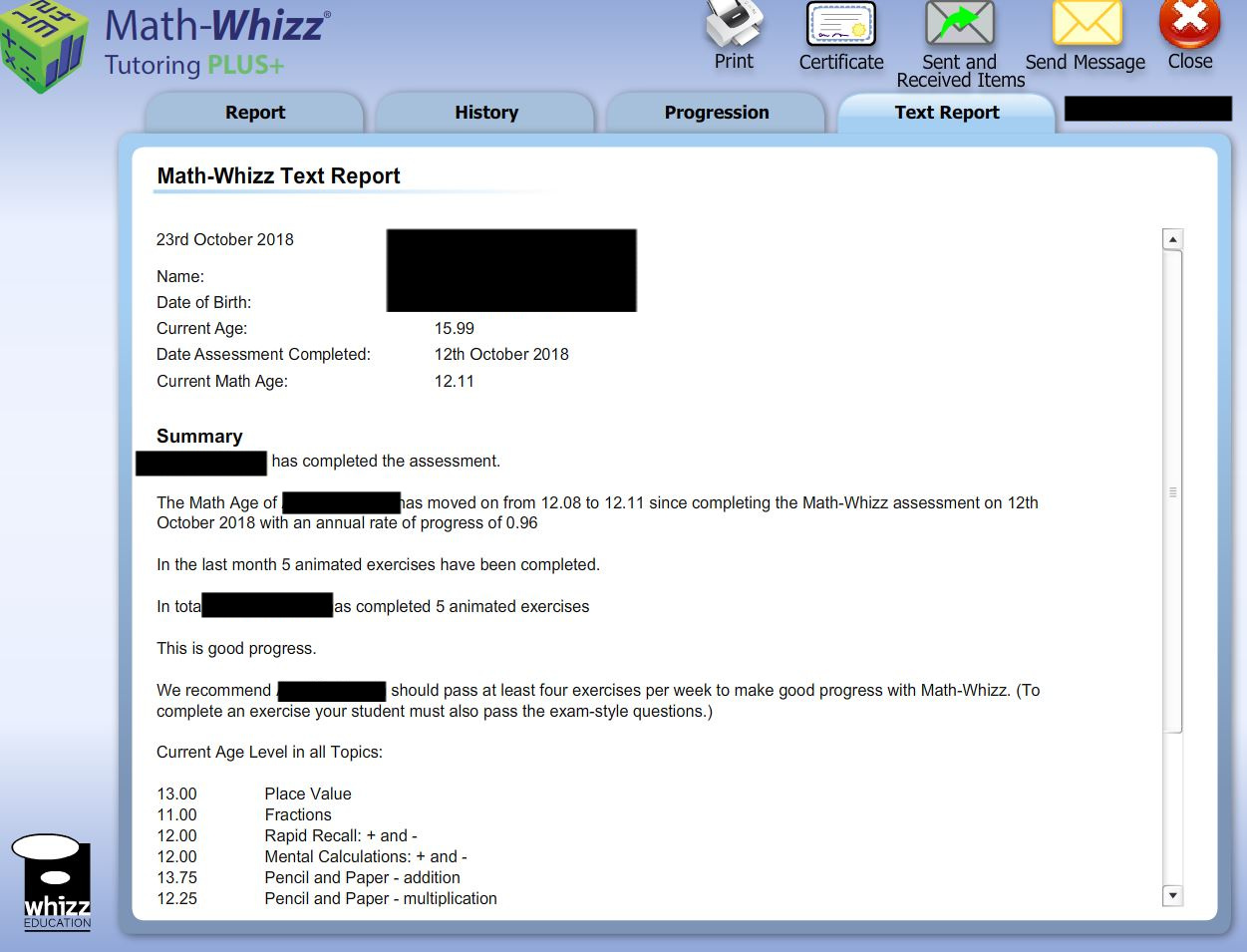Screen dimensions: 1247x952
Task: Click the Math-Whizz Text Report heading
Action: 278,175
